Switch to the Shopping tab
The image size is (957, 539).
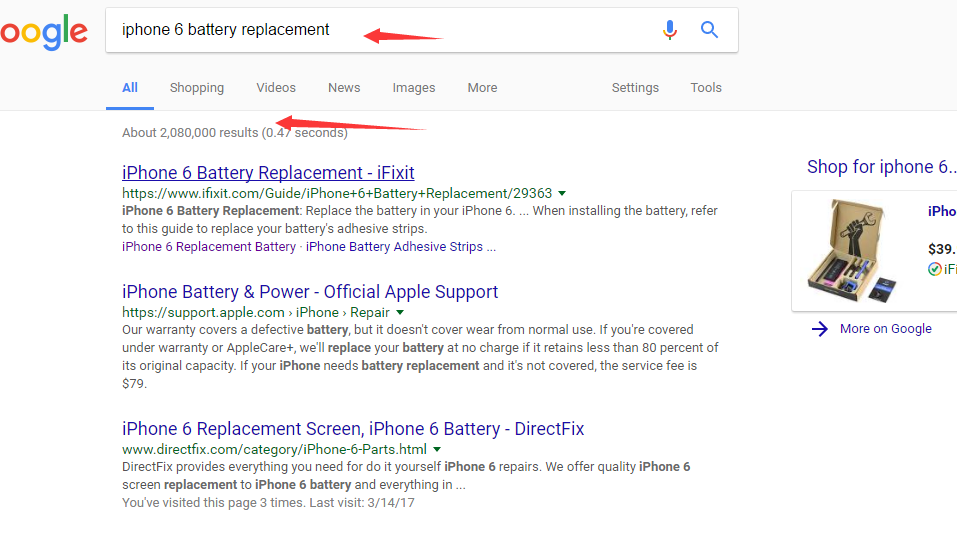[197, 88]
